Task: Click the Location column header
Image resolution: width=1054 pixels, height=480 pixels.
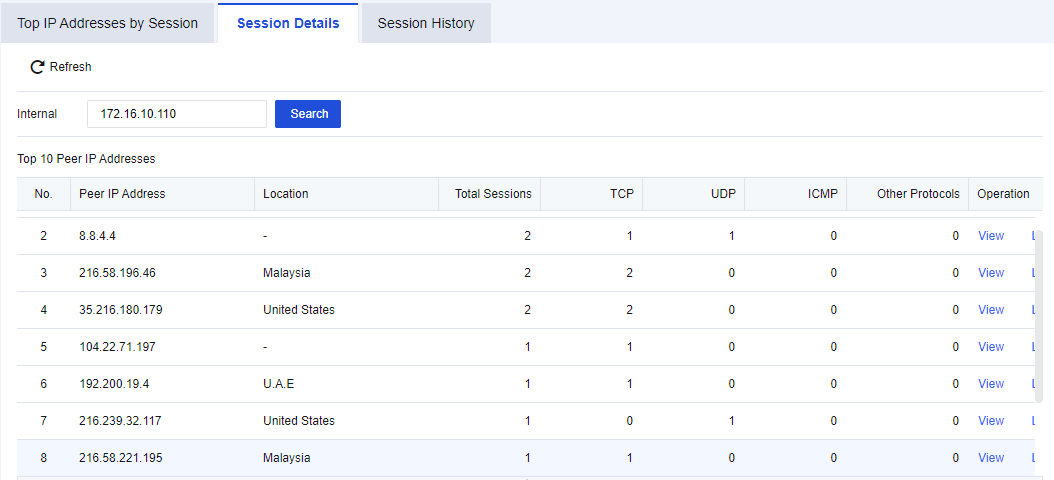Action: pos(286,194)
